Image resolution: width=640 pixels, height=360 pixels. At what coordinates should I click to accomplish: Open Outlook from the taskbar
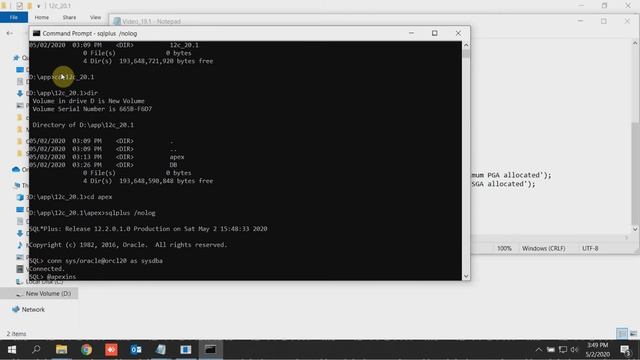point(136,350)
